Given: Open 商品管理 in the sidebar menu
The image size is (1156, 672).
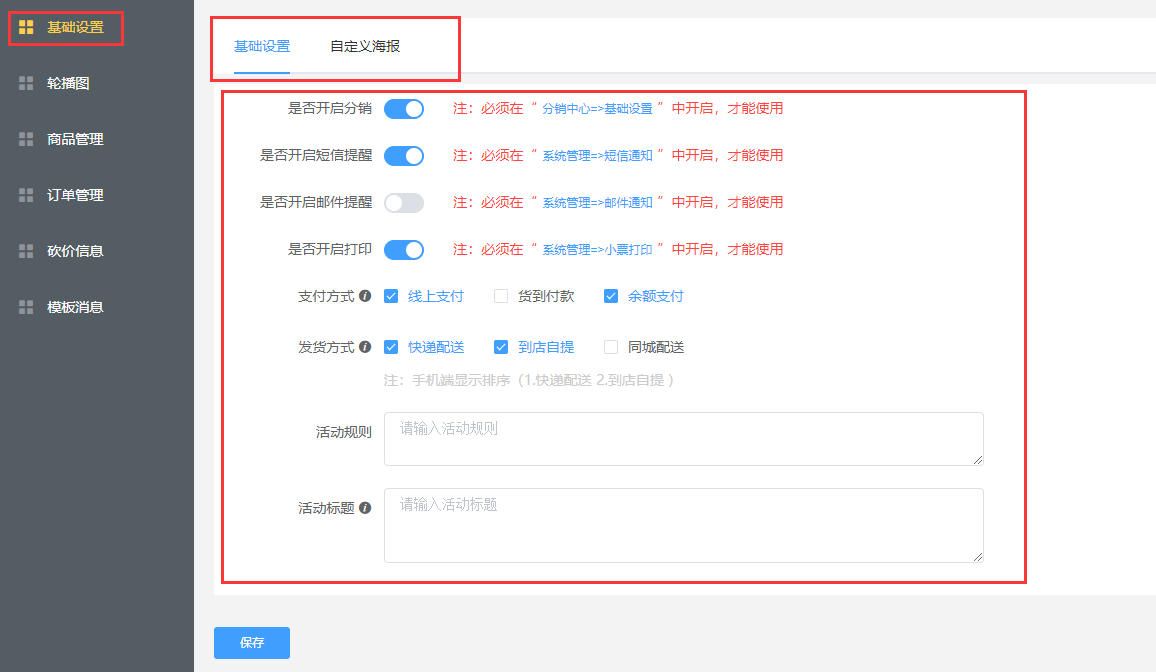Looking at the screenshot, I should pyautogui.click(x=75, y=140).
